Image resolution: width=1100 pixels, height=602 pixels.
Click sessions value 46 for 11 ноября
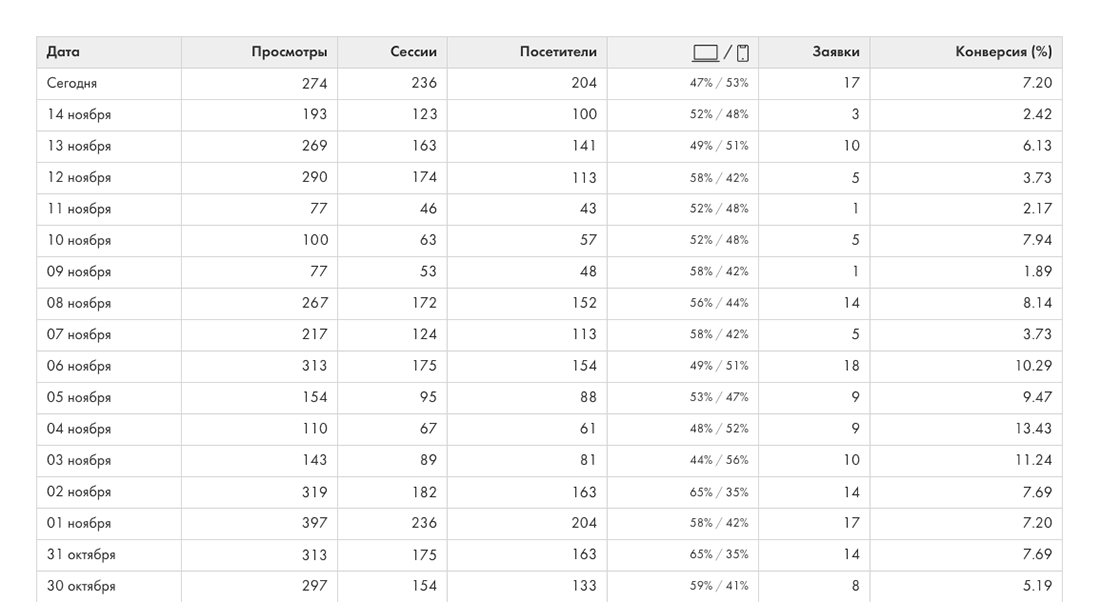click(427, 209)
